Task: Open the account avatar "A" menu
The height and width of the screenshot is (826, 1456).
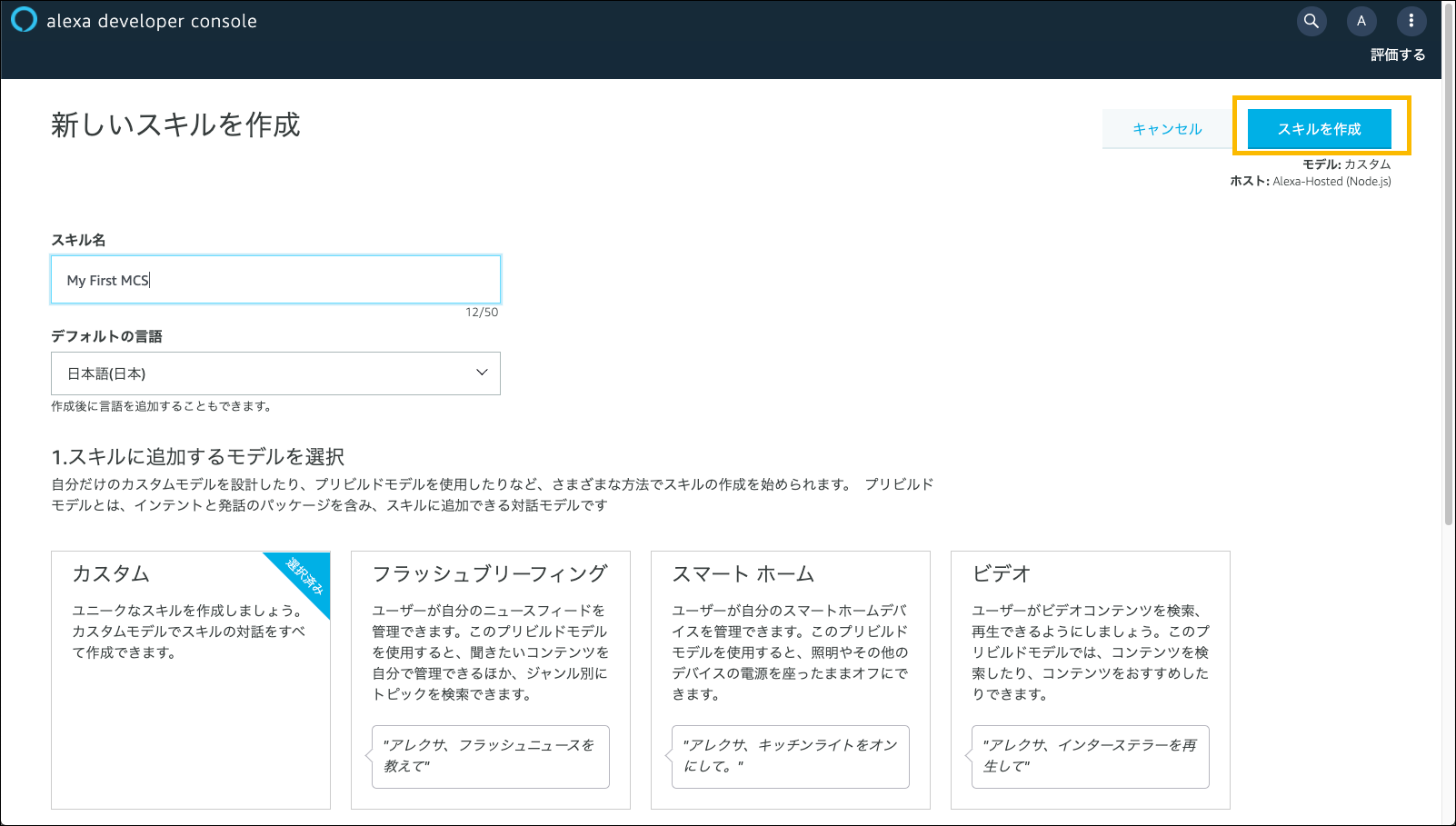Action: click(x=1361, y=21)
